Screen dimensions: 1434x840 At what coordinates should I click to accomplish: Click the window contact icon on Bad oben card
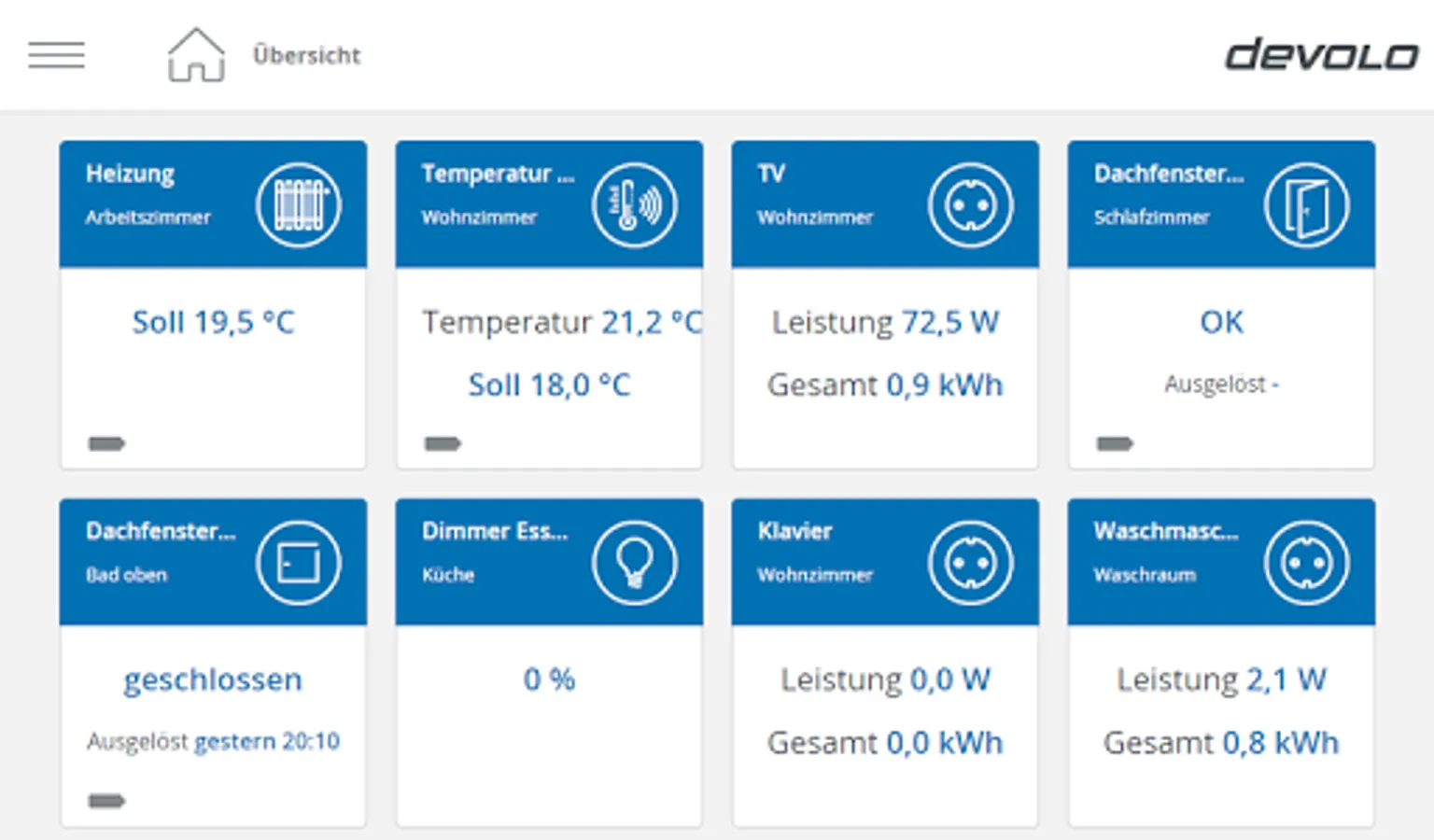point(299,563)
